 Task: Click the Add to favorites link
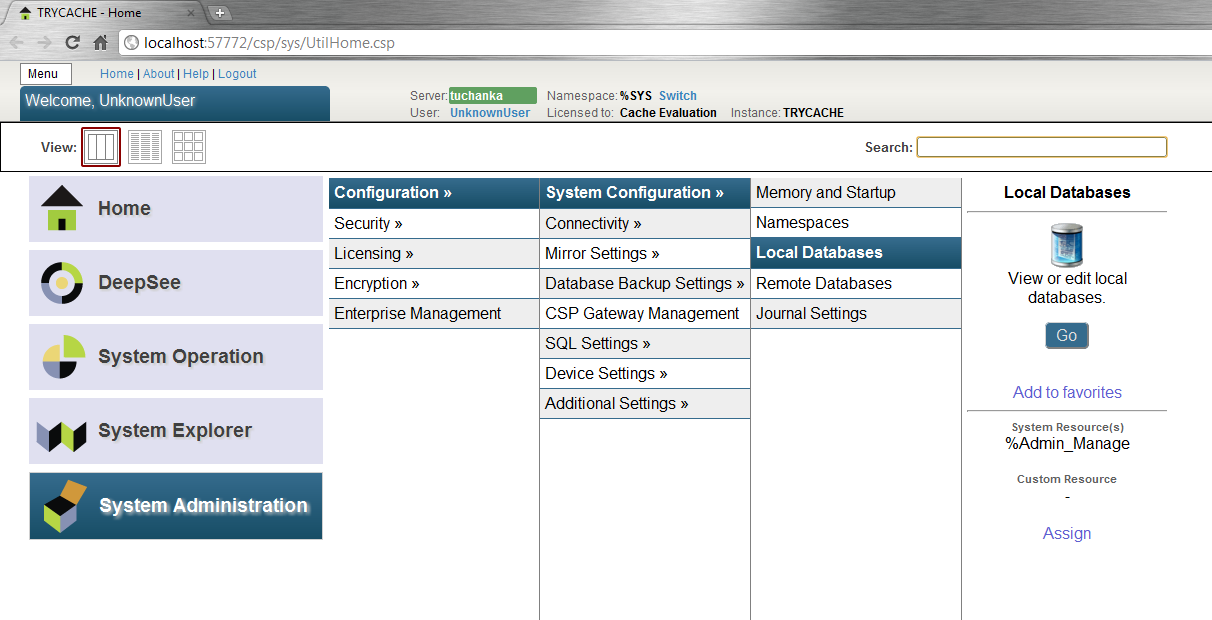pyautogui.click(x=1067, y=392)
